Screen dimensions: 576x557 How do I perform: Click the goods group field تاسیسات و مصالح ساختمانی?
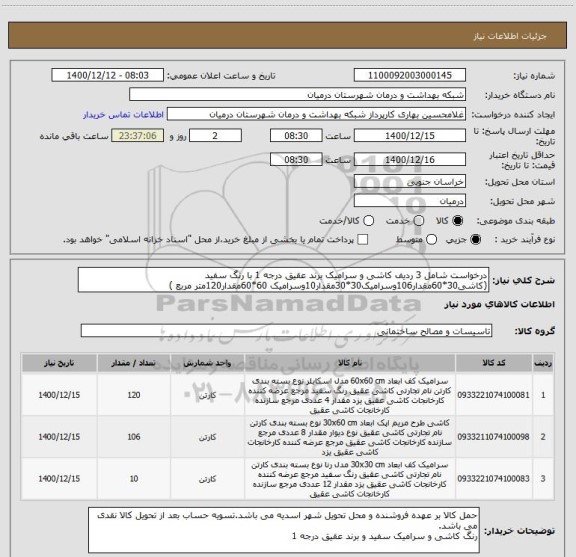[x=286, y=331]
